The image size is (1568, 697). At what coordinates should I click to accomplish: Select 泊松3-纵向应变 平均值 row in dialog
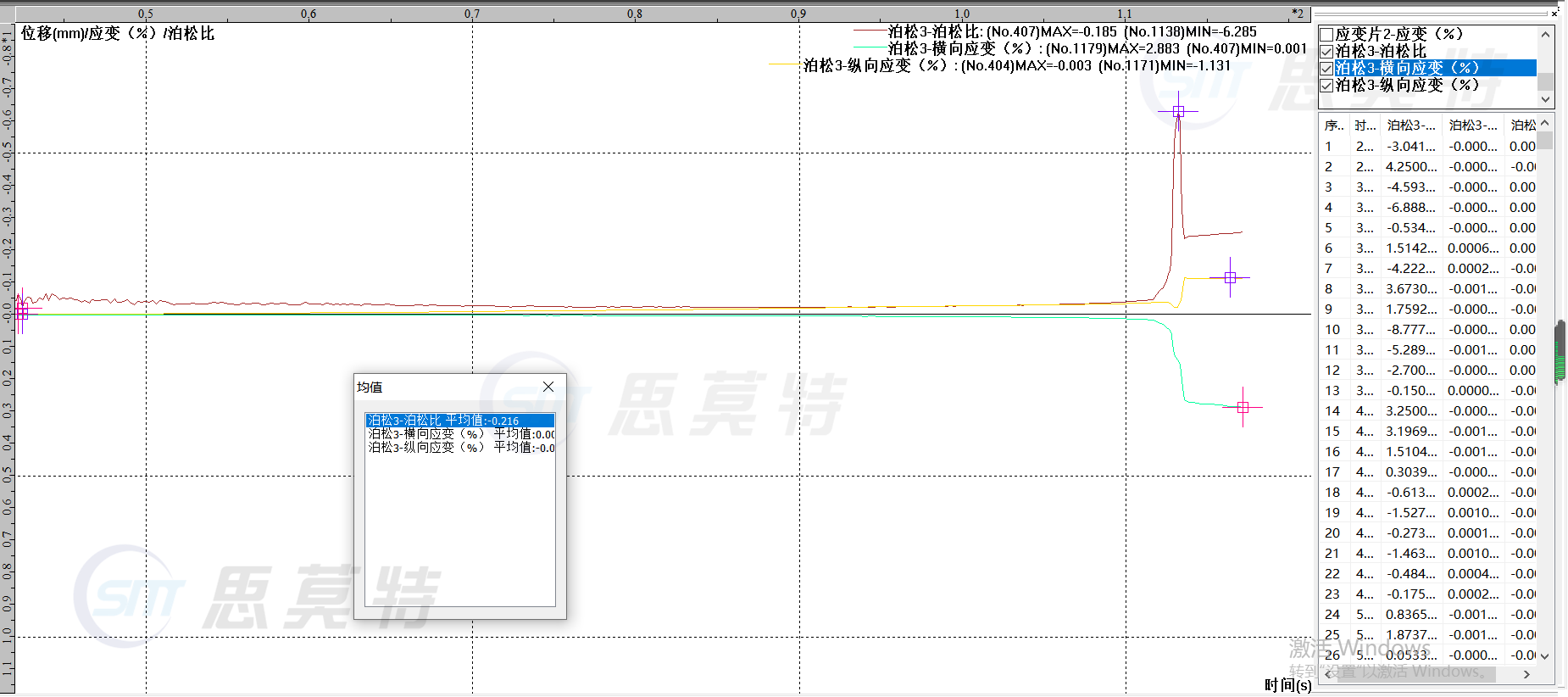click(459, 448)
